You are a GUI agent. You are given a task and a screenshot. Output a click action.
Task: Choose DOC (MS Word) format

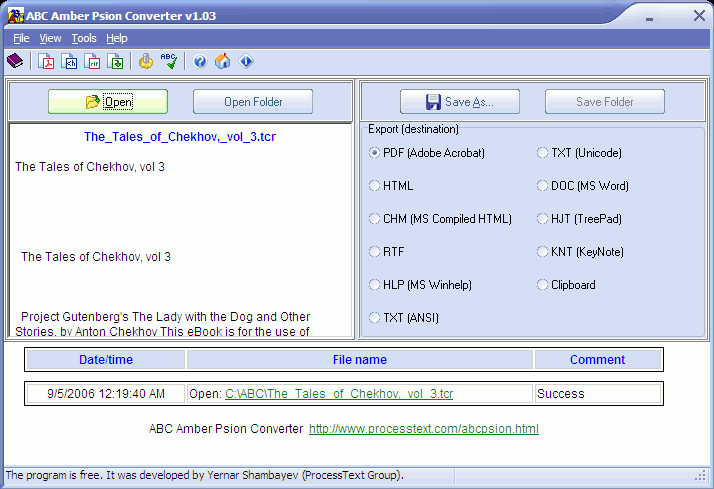pyautogui.click(x=583, y=186)
